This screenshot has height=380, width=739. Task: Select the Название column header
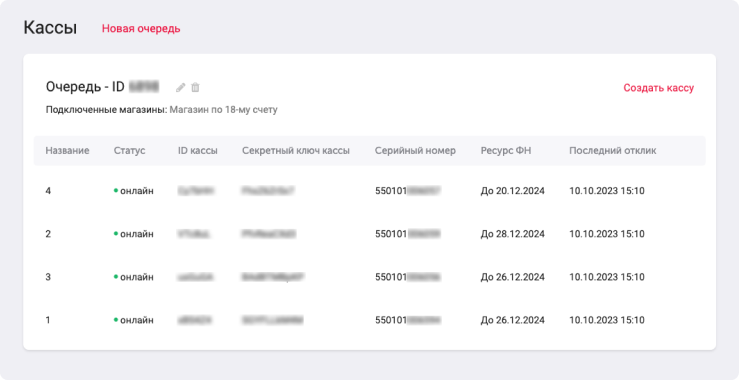tap(67, 151)
